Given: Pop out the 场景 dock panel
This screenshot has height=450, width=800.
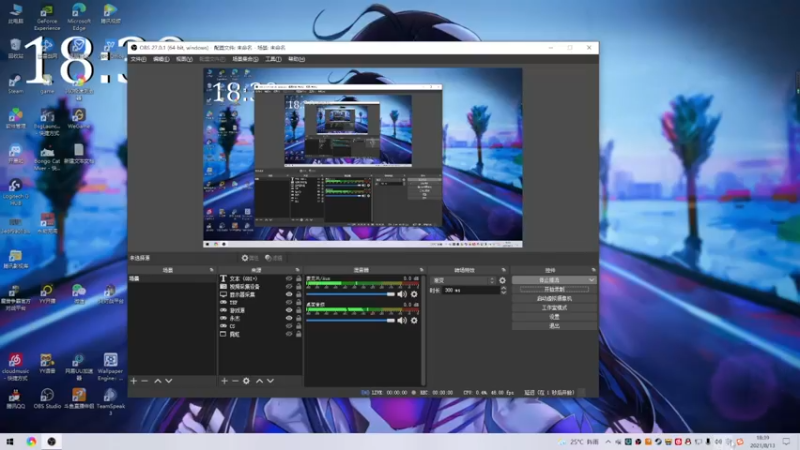Looking at the screenshot, I should (x=212, y=270).
